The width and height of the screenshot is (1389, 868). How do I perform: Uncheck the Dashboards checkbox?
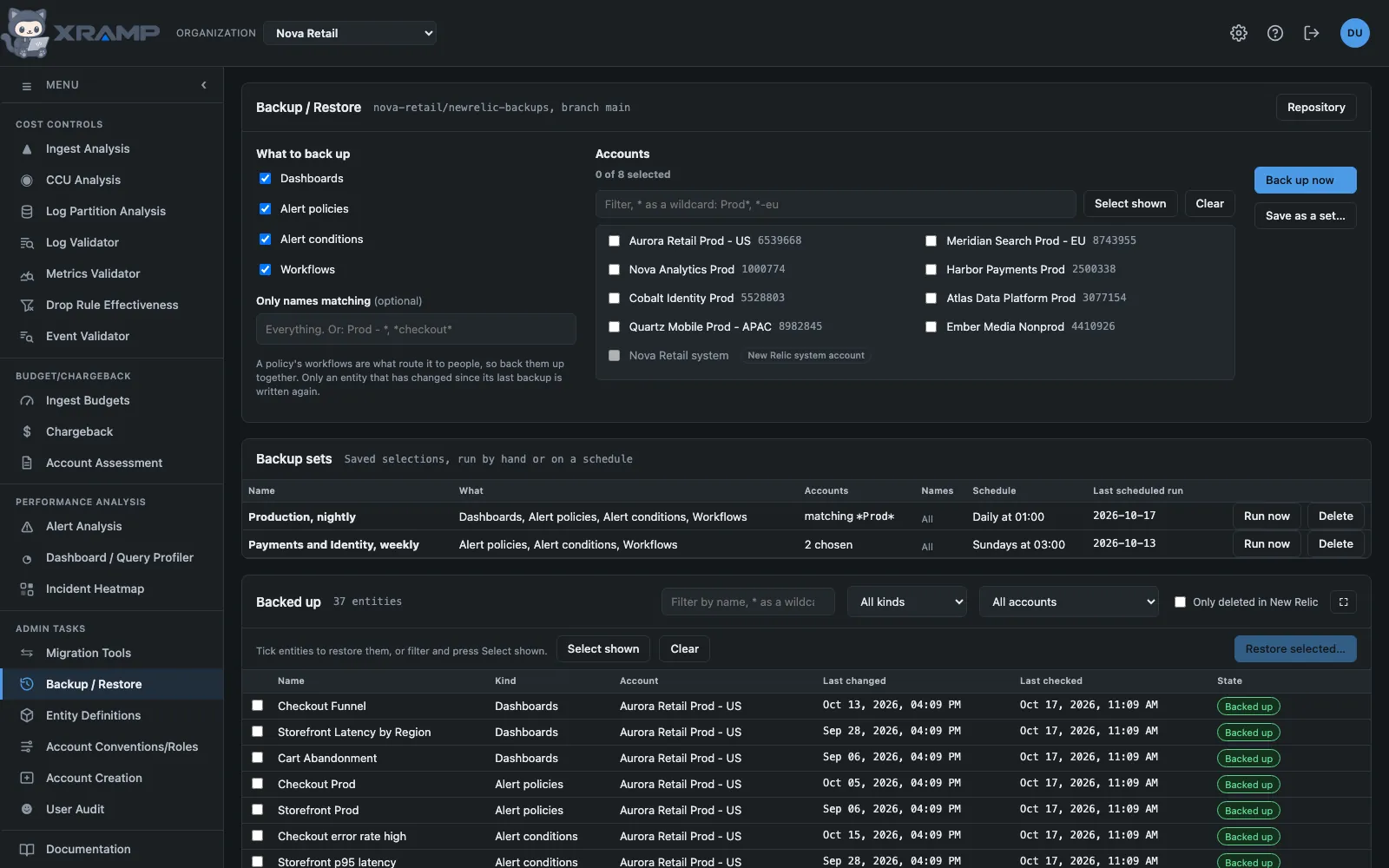[266, 179]
